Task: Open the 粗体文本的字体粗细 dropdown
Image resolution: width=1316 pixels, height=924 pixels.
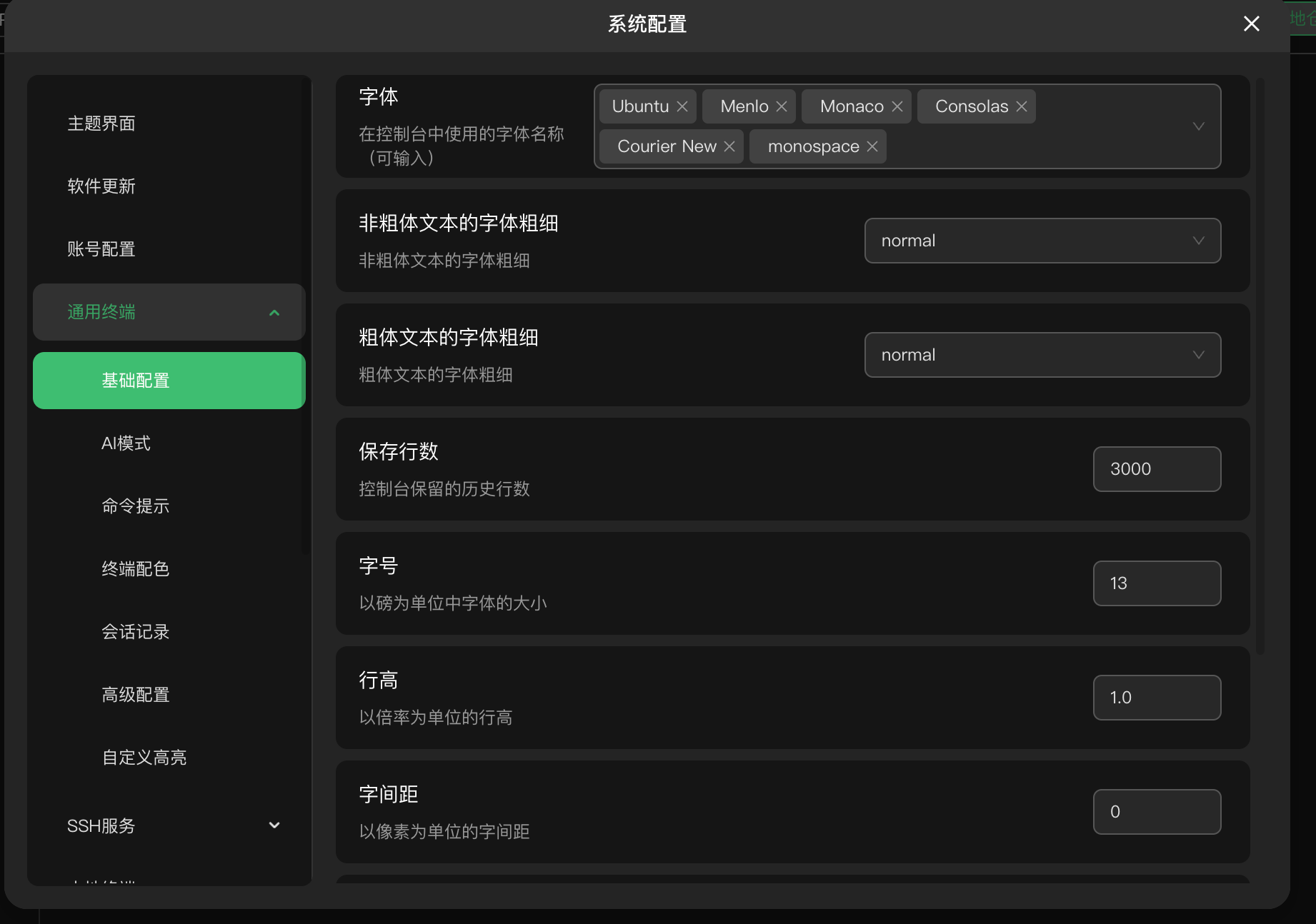Action: pyautogui.click(x=1042, y=355)
